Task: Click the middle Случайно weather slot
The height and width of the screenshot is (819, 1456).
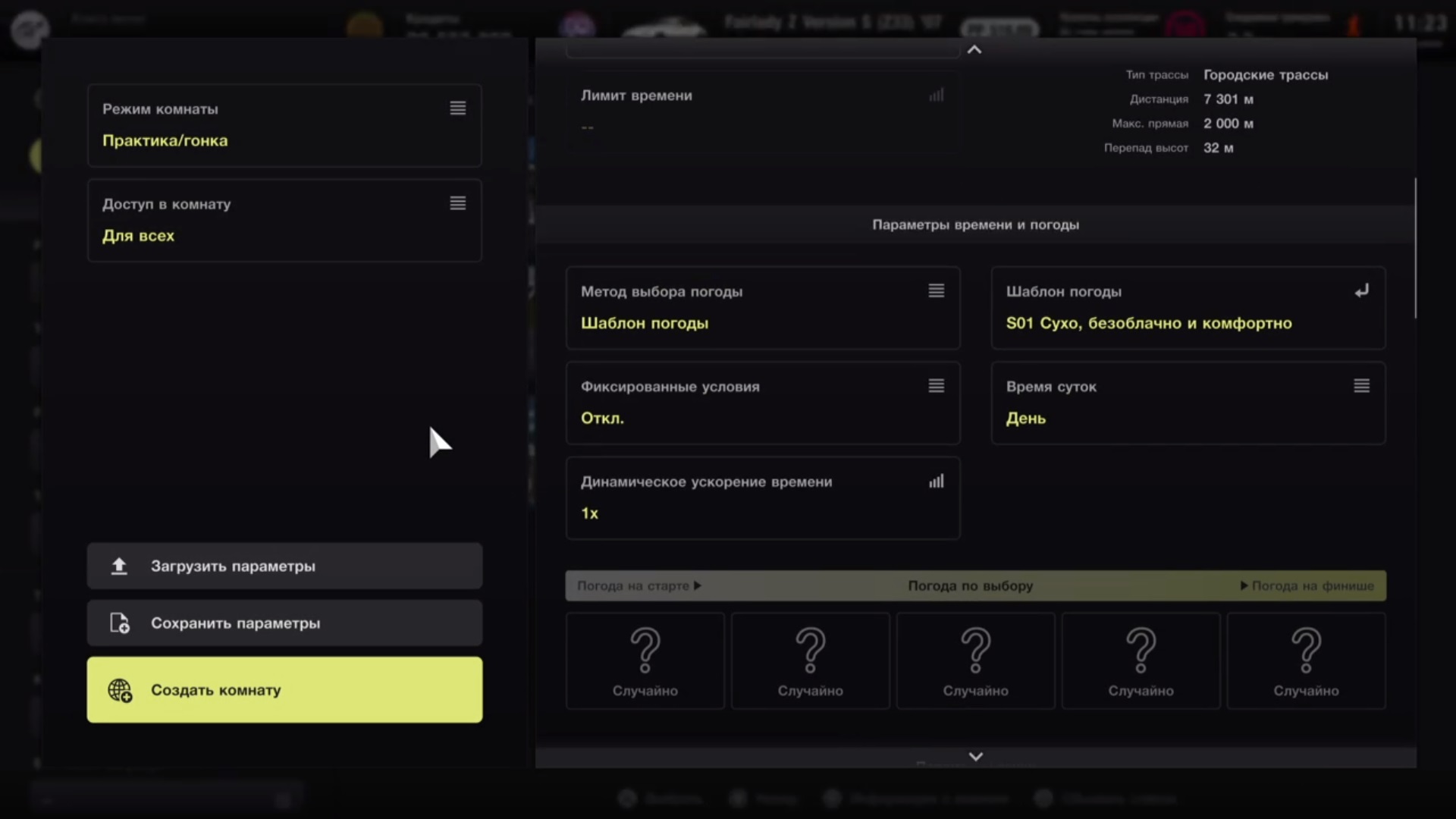Action: tap(975, 661)
